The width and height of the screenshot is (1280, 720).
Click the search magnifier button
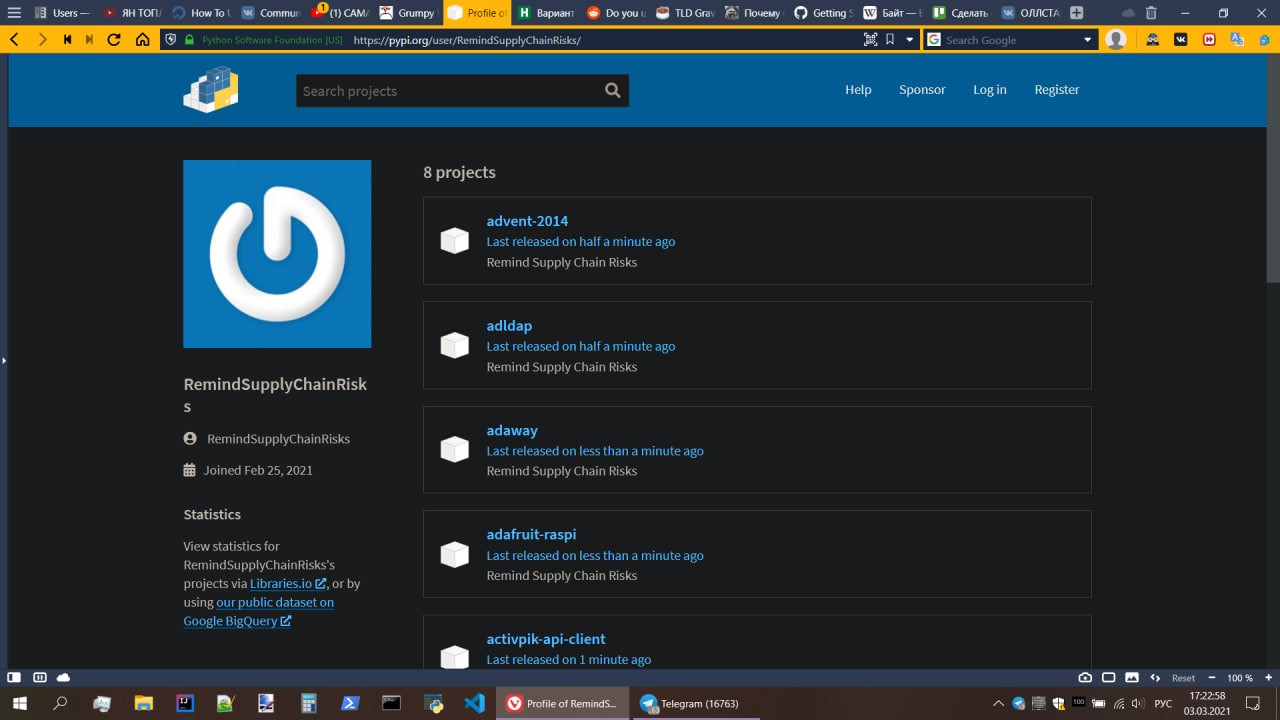(612, 90)
